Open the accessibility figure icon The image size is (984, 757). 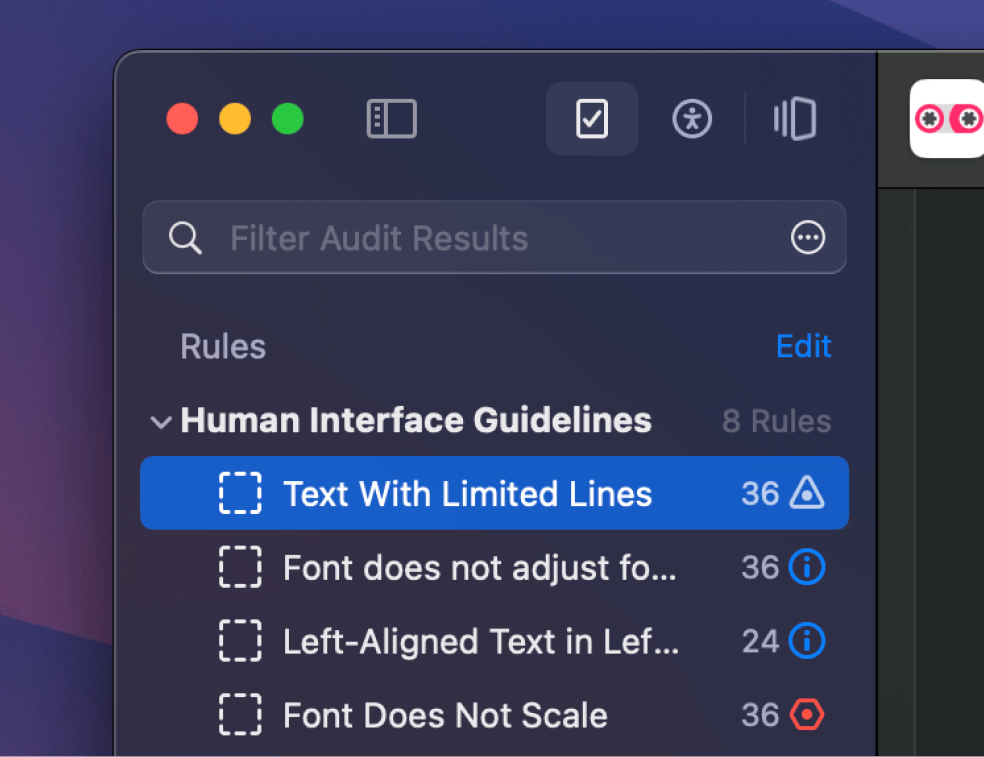(692, 118)
